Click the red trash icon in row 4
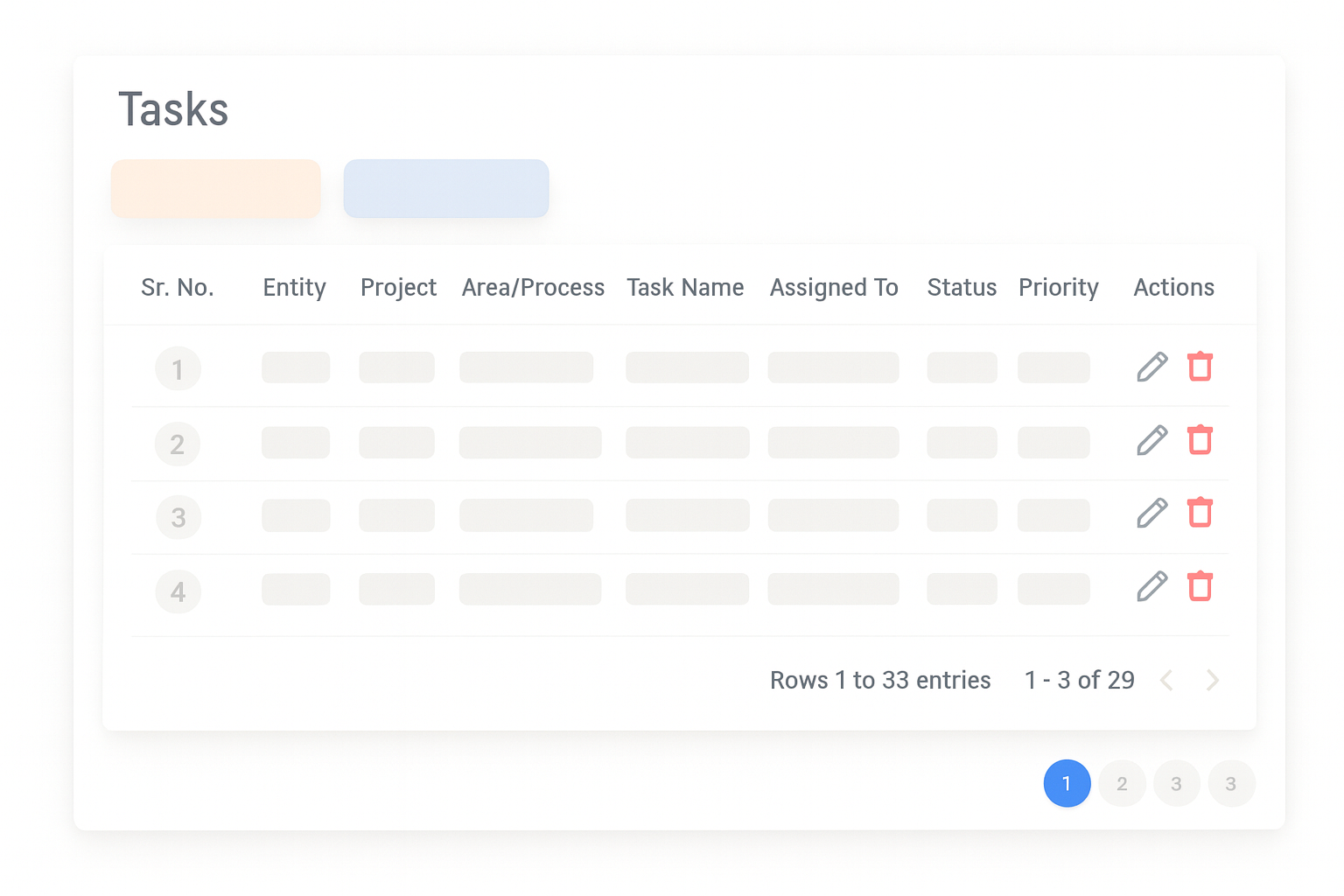 [1200, 586]
